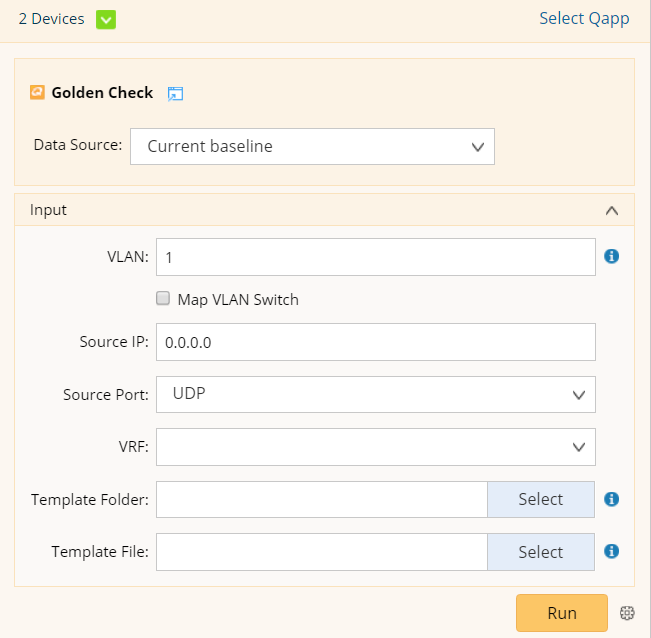Screen dimensions: 651x638
Task: Collapse the Input section chevron
Action: 612,210
